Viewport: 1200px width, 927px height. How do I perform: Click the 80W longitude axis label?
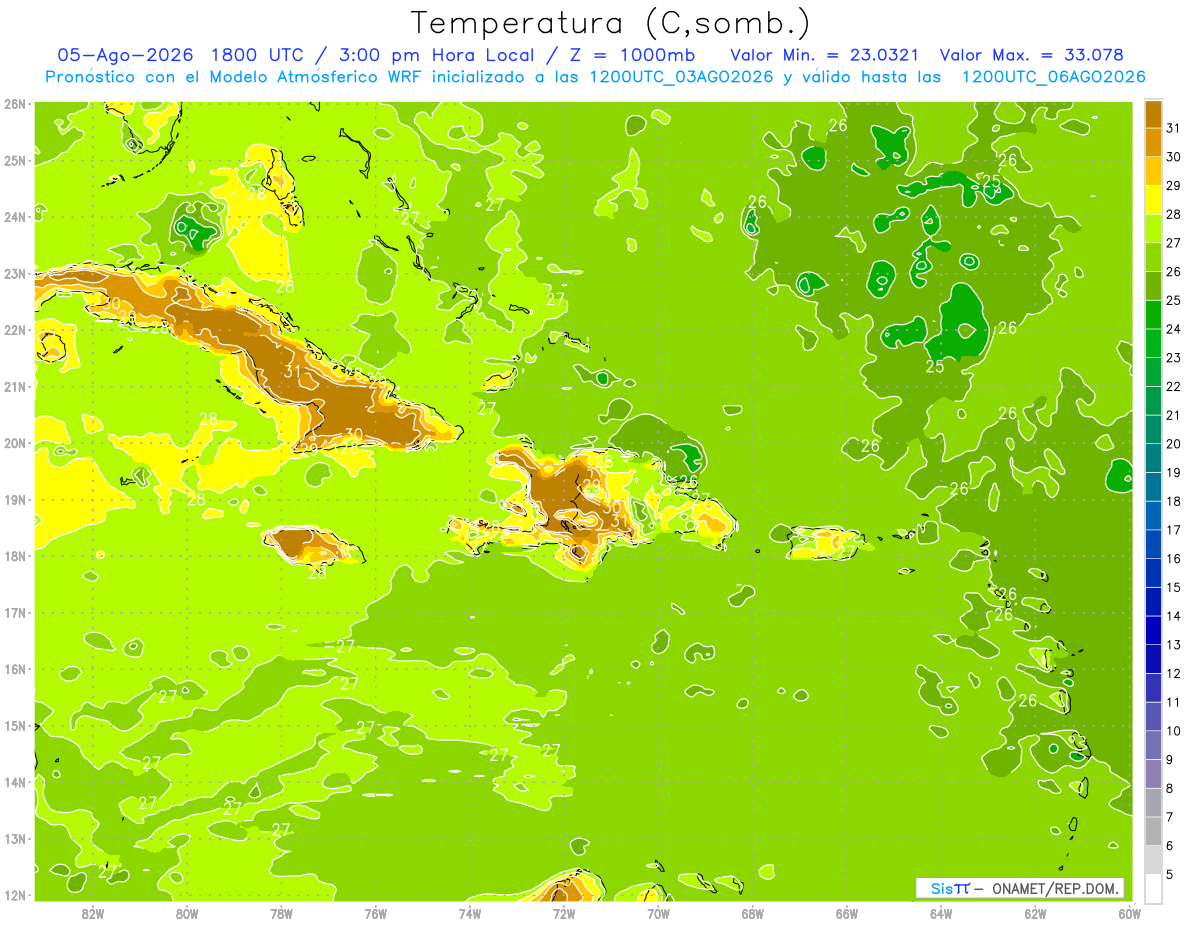[187, 913]
